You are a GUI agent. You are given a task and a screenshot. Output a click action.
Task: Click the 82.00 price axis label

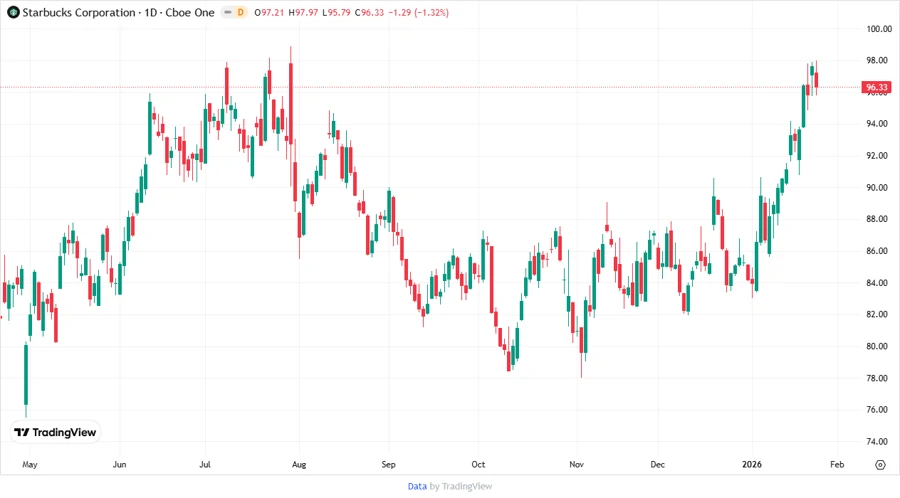coord(877,314)
